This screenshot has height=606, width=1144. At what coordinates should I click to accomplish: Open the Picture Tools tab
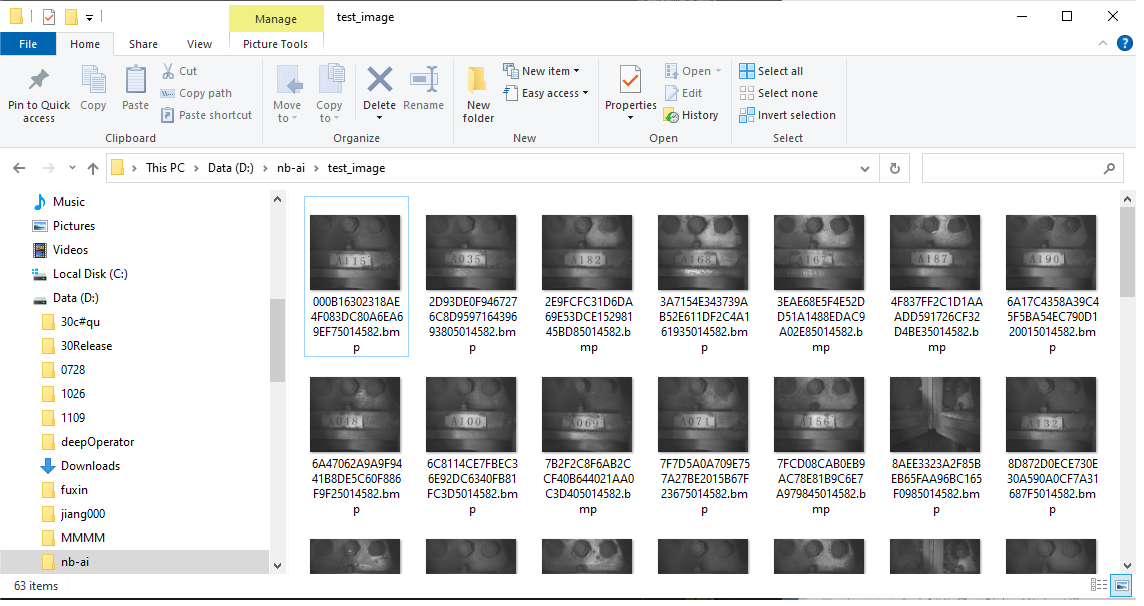(276, 44)
